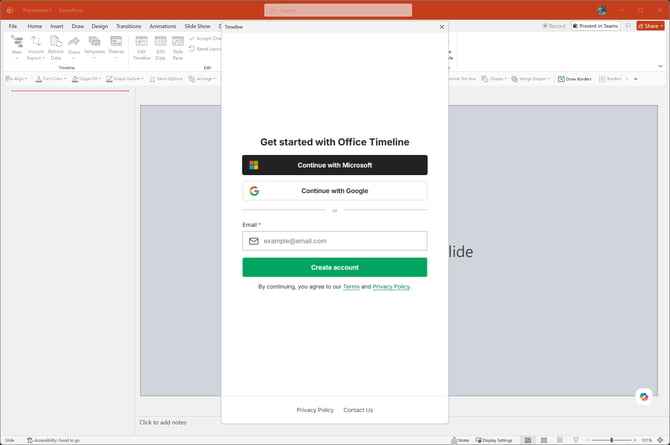Viewport: 670px width, 445px height.
Task: Open the Privacy Policy link in agreement text
Action: tap(391, 286)
